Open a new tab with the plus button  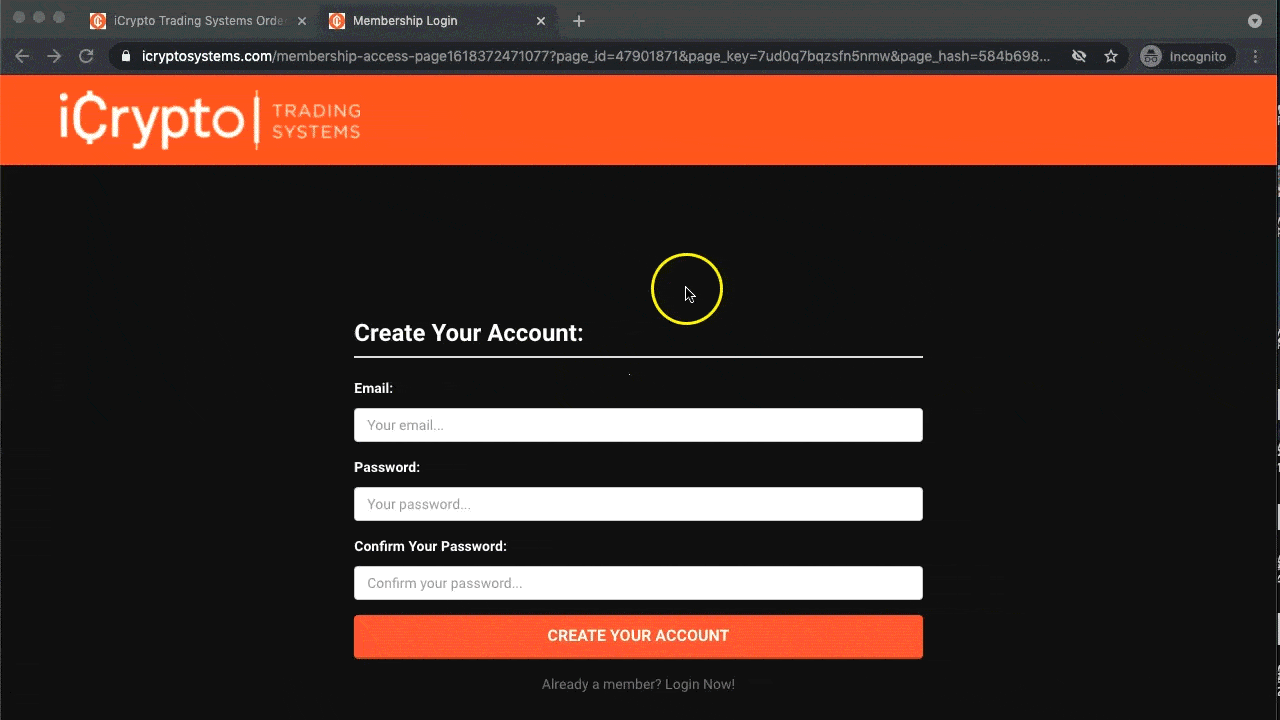(578, 20)
